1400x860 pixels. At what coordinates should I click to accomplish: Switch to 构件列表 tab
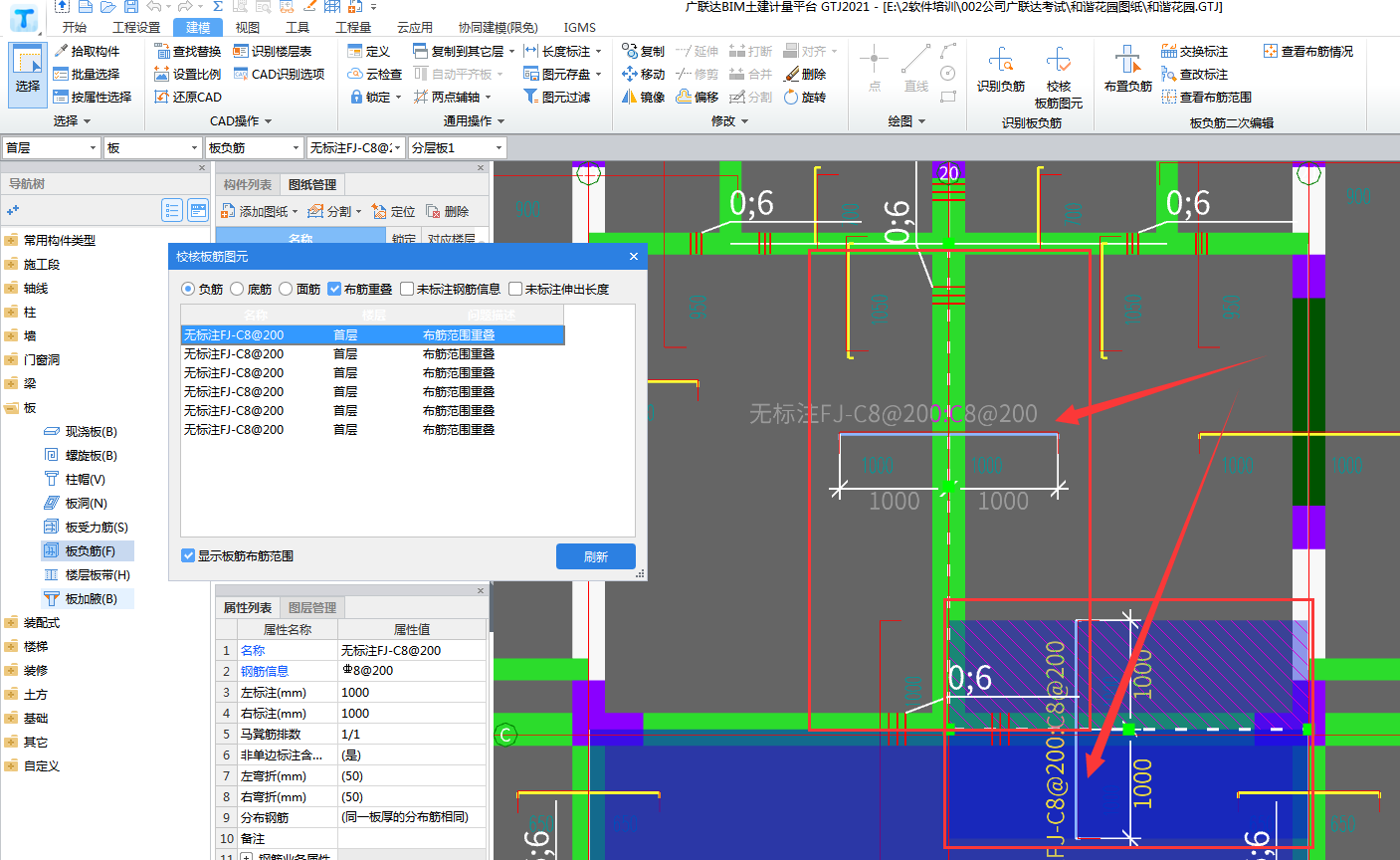[248, 184]
